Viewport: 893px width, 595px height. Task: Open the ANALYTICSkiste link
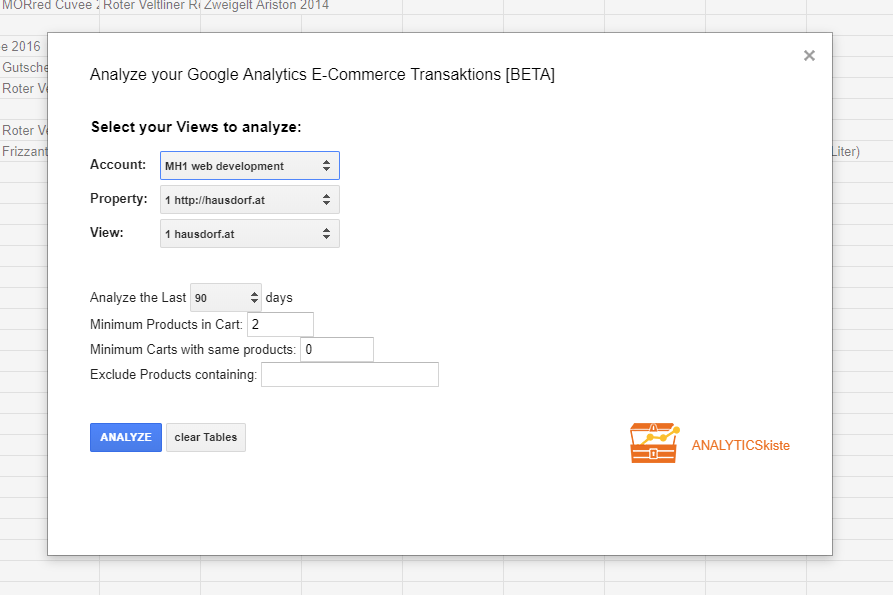(740, 445)
